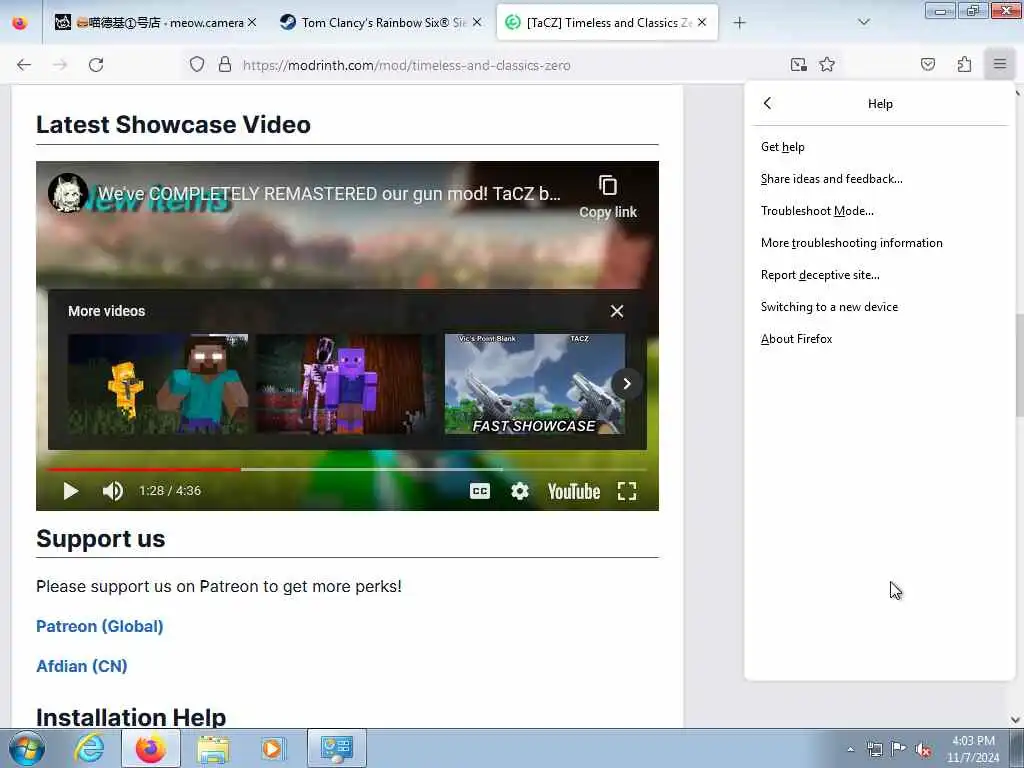Show next suggested videos with arrow
This screenshot has width=1024, height=768.
coord(627,383)
